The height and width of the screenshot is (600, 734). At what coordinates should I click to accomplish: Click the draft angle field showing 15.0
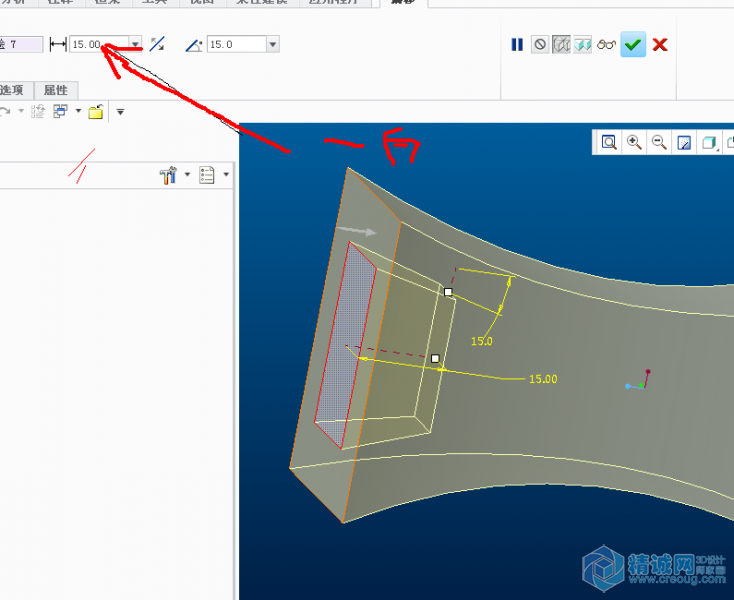[x=237, y=44]
